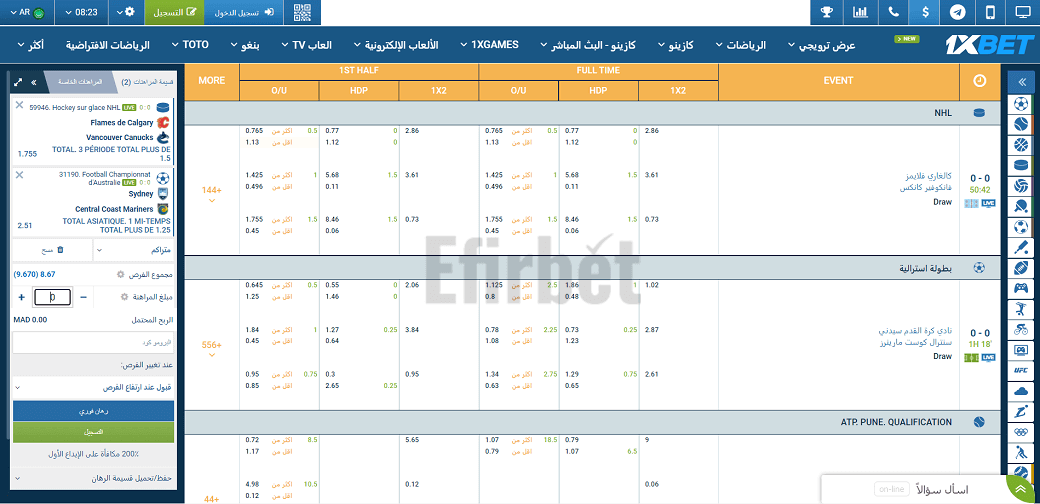Collapse sports sidebar with double chevron
1040x504 pixels.
[1021, 81]
